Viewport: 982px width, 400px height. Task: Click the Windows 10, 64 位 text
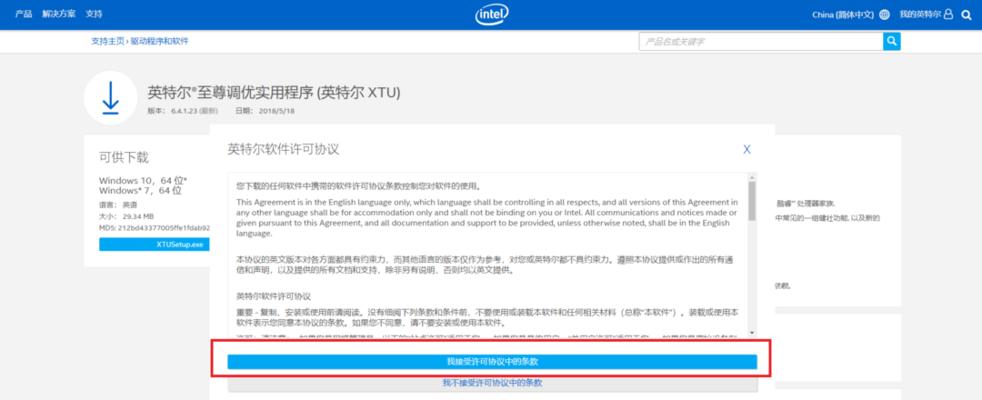coord(143,180)
